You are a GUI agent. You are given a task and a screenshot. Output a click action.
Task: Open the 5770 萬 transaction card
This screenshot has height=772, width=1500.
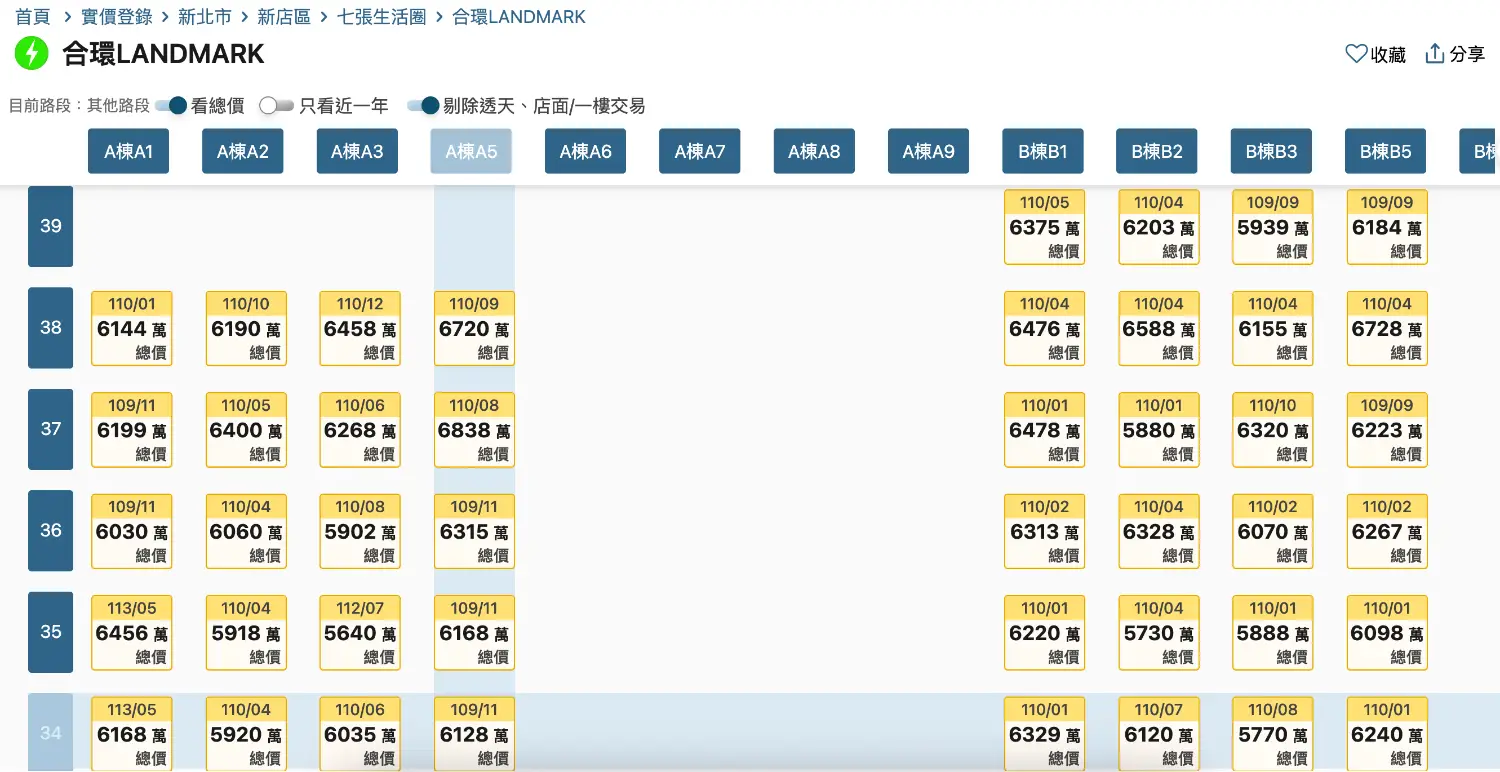point(1272,734)
